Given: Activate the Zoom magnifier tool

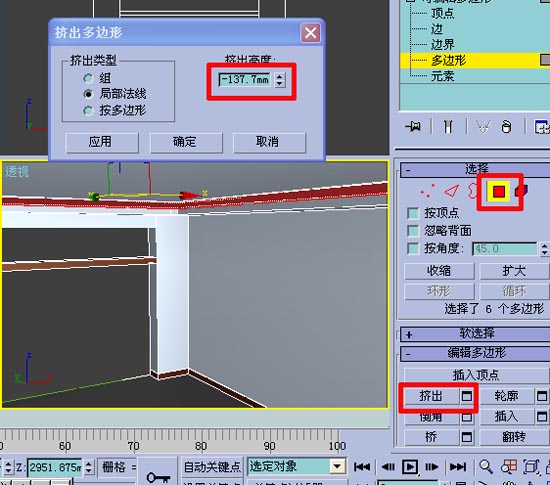Looking at the screenshot, I should tap(486, 467).
